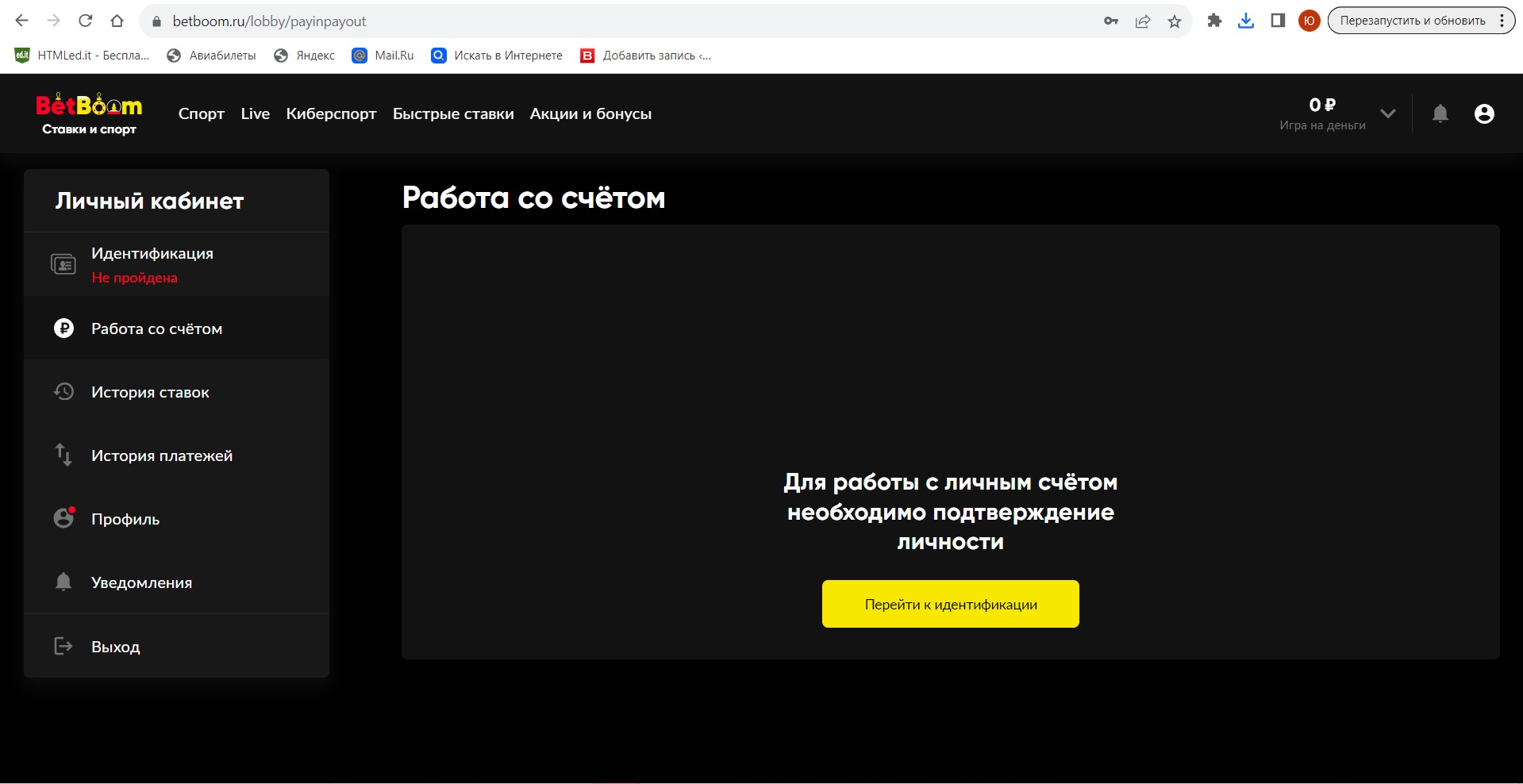Toggle the browser side panel
The image size is (1523, 784).
[x=1277, y=21]
